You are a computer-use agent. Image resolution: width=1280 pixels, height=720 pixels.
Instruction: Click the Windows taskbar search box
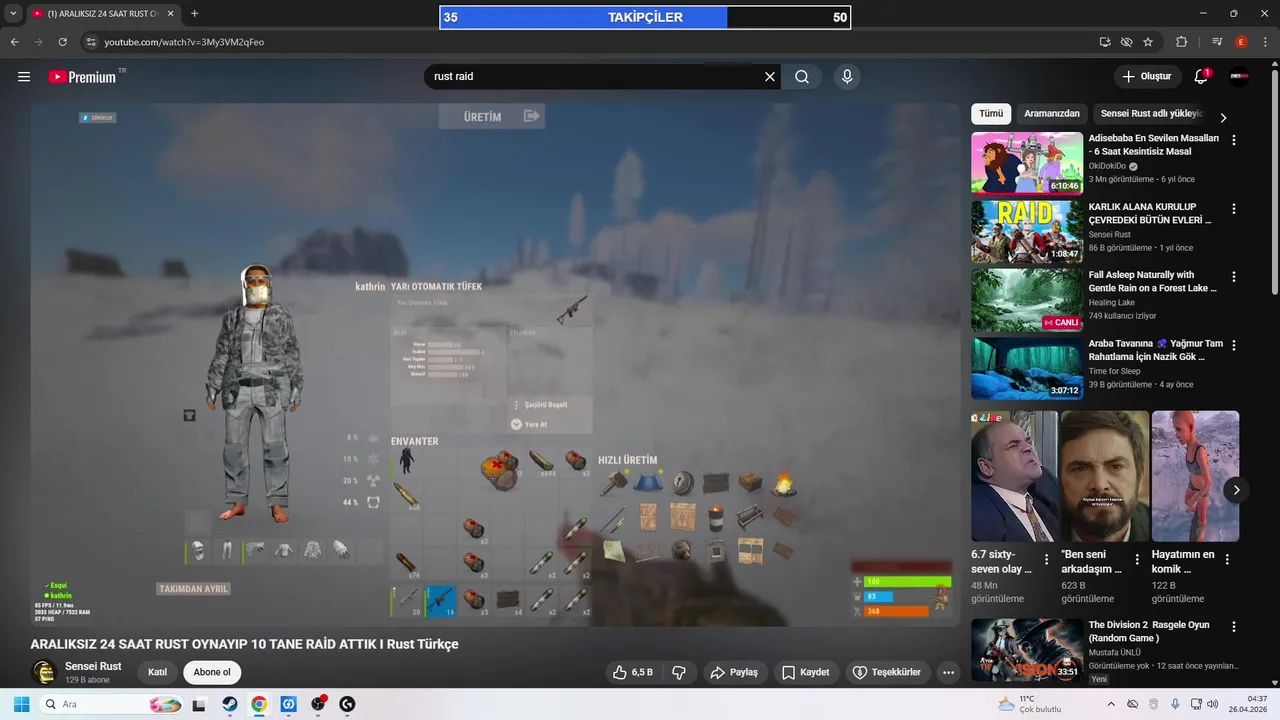tap(113, 704)
